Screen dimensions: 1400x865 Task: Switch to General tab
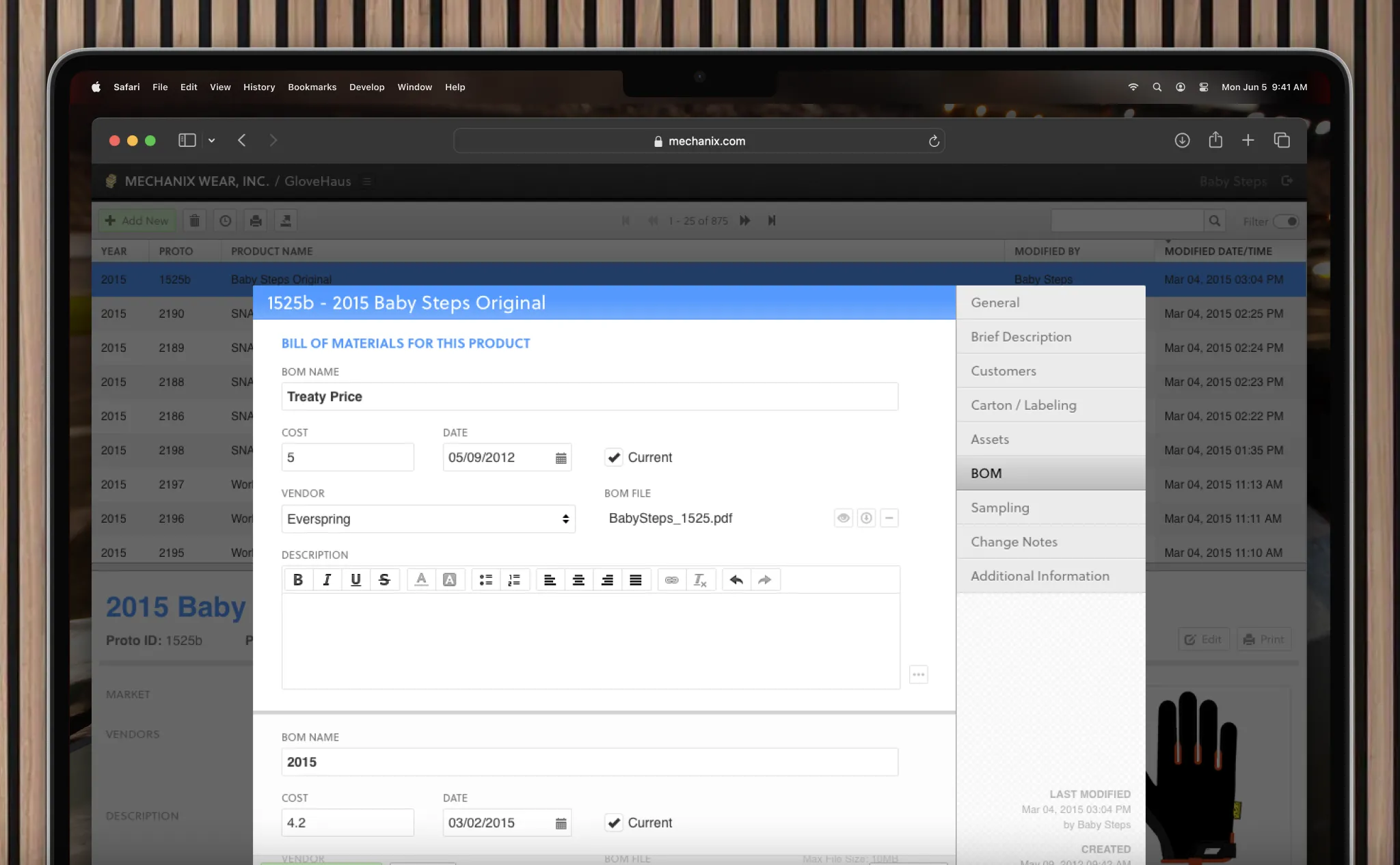[x=1051, y=302]
